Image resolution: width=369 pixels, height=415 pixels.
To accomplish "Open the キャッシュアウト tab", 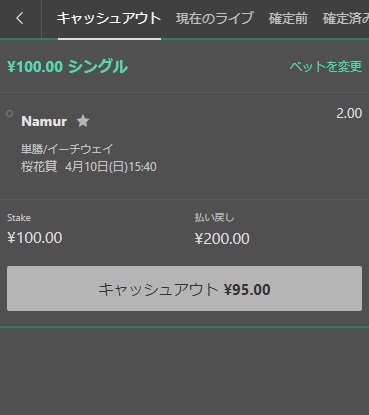I will point(109,18).
